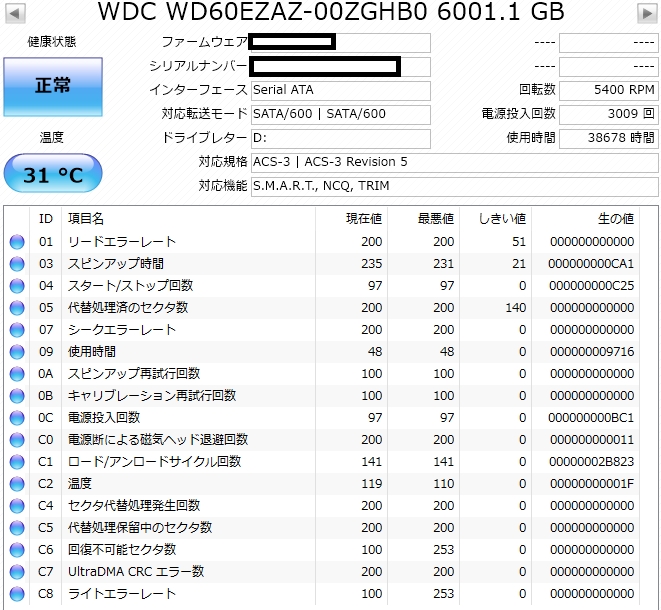Click the 5400 RPM rotation field
The width and height of the screenshot is (661, 610).
(x=608, y=90)
